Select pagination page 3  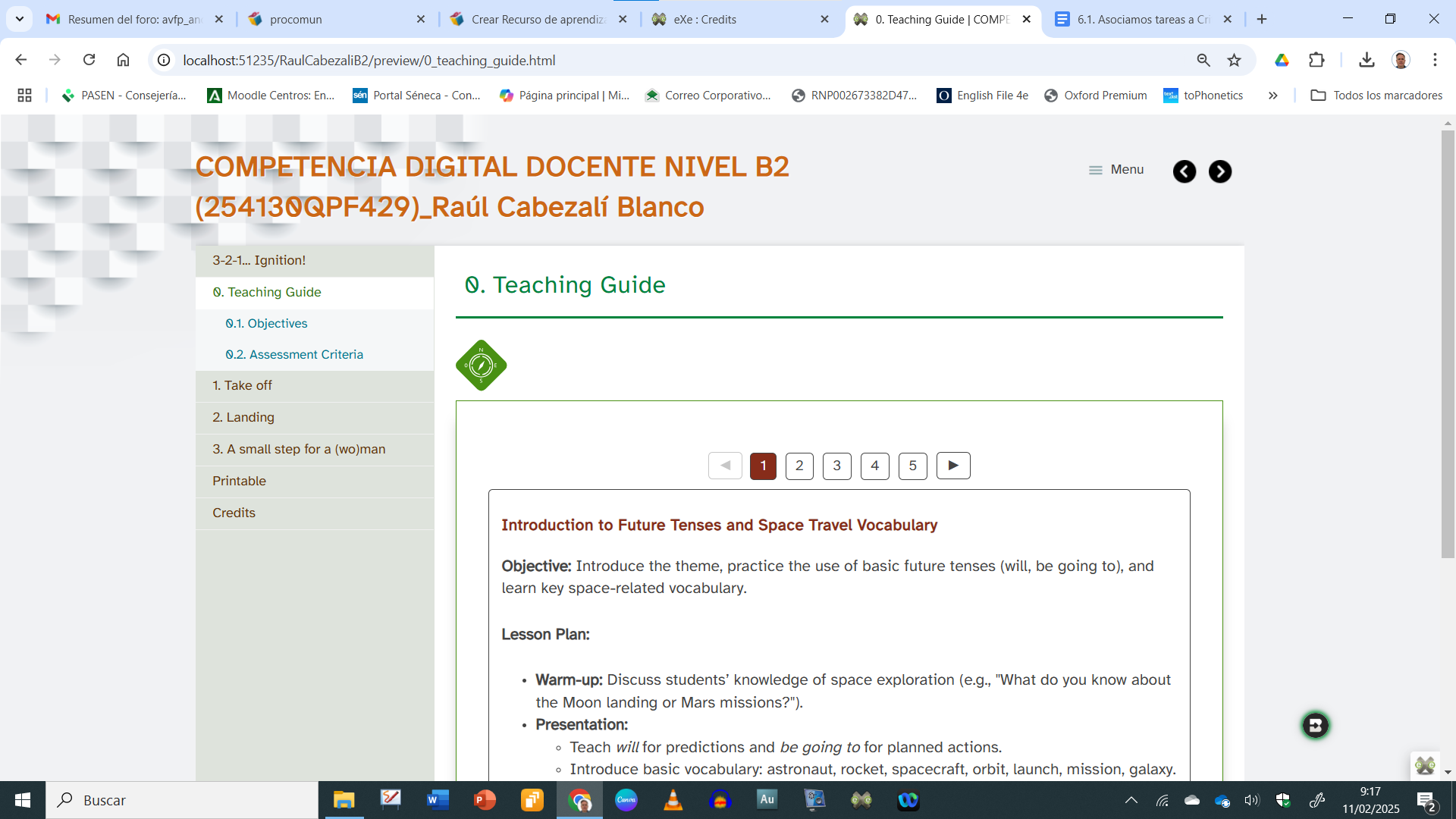coord(837,466)
